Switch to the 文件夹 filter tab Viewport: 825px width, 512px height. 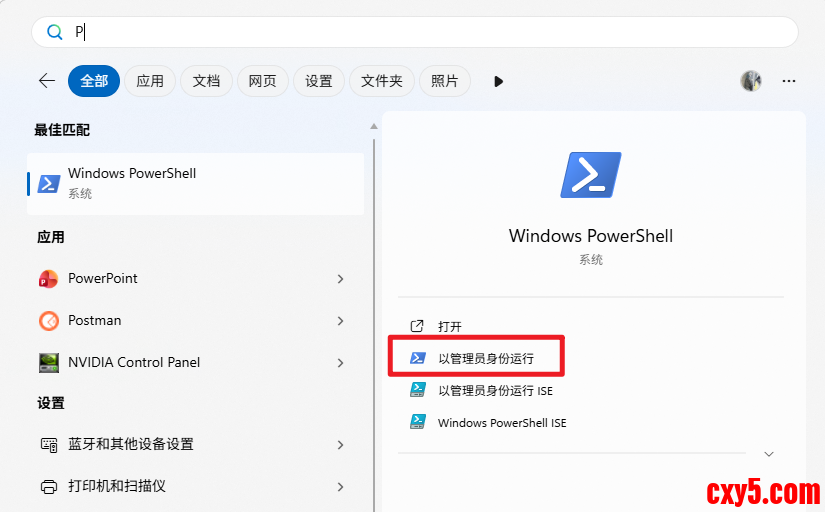[382, 81]
